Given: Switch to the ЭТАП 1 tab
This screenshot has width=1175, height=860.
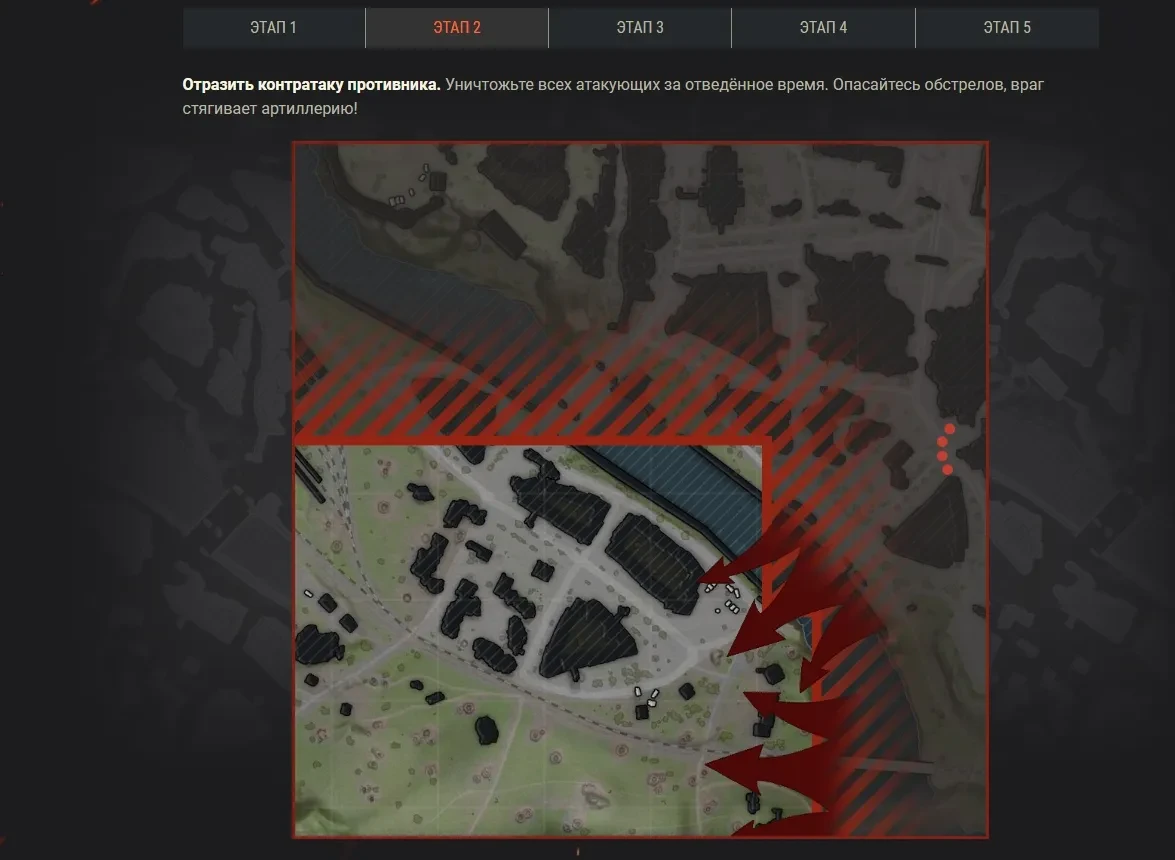Looking at the screenshot, I should [x=273, y=28].
